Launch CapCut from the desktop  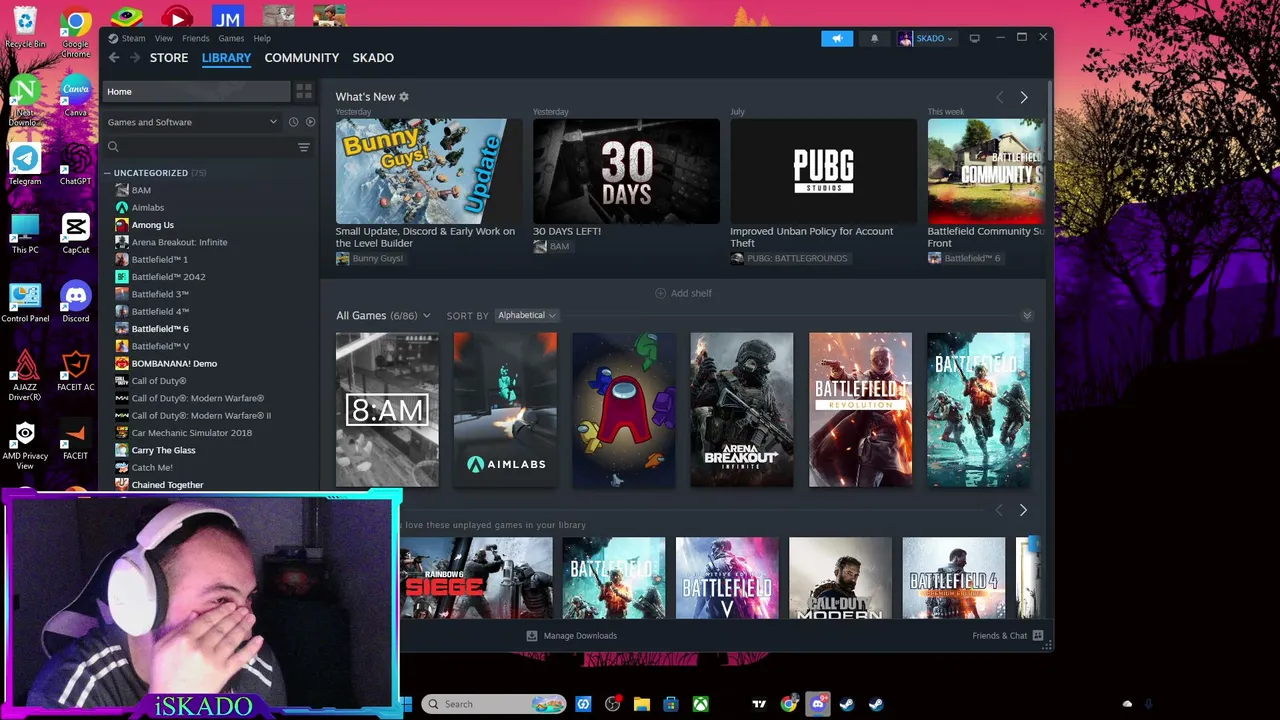point(75,234)
